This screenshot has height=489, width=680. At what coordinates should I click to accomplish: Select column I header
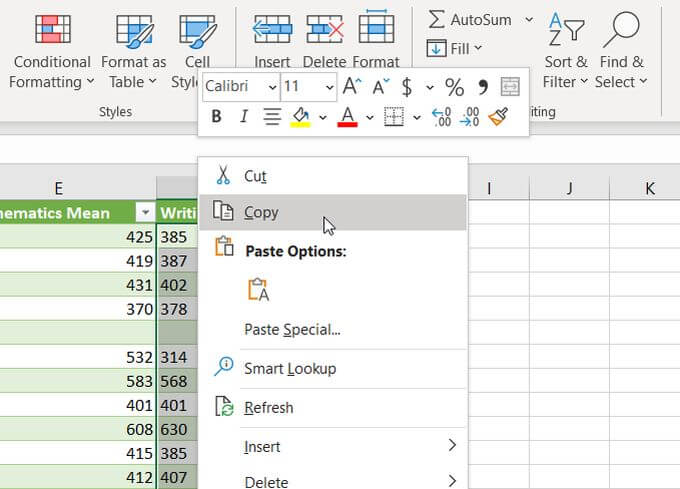(489, 188)
